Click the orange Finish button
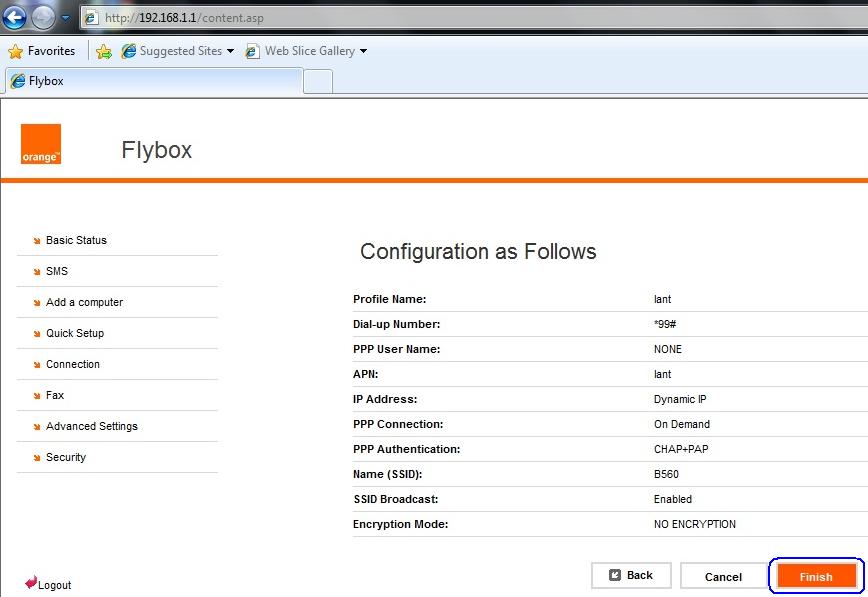 [x=816, y=576]
